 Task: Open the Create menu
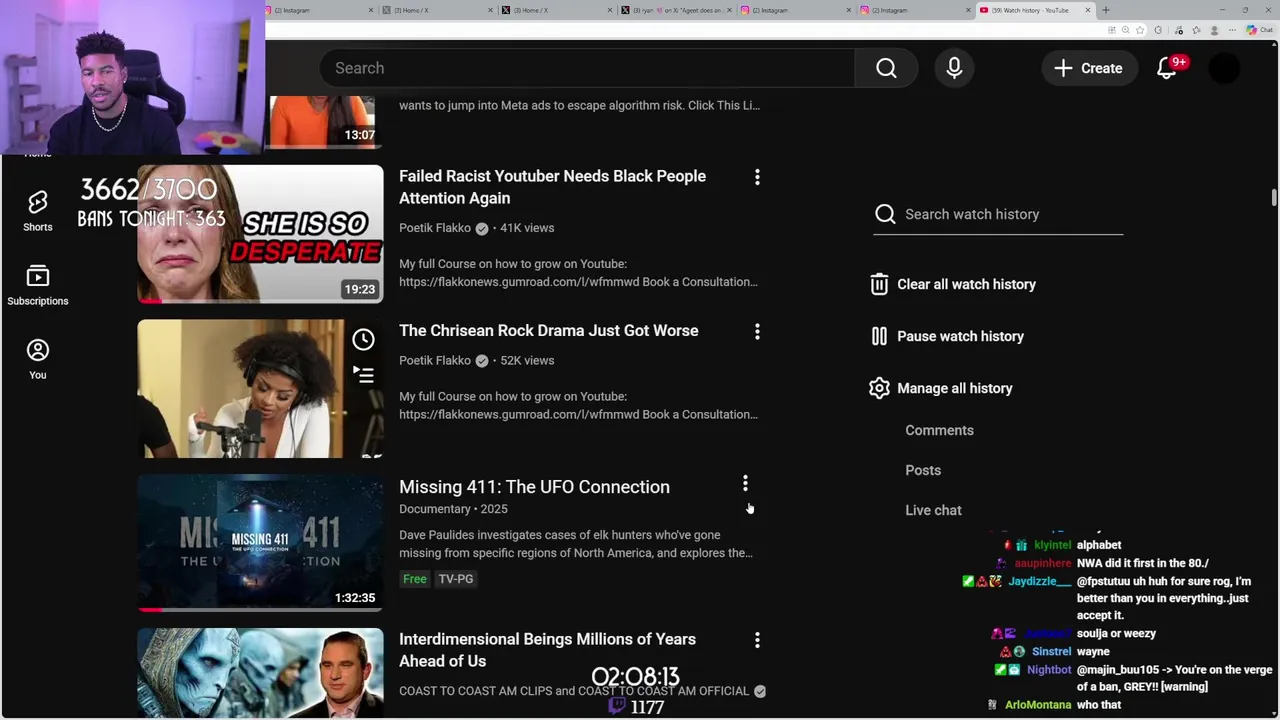tap(1088, 68)
